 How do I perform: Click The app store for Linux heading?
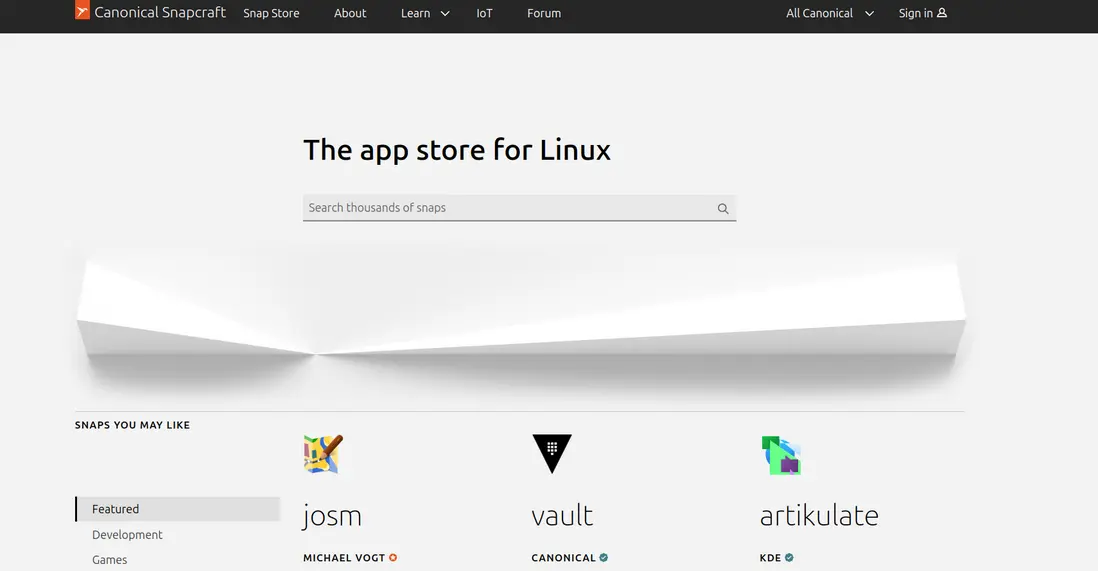[457, 150]
